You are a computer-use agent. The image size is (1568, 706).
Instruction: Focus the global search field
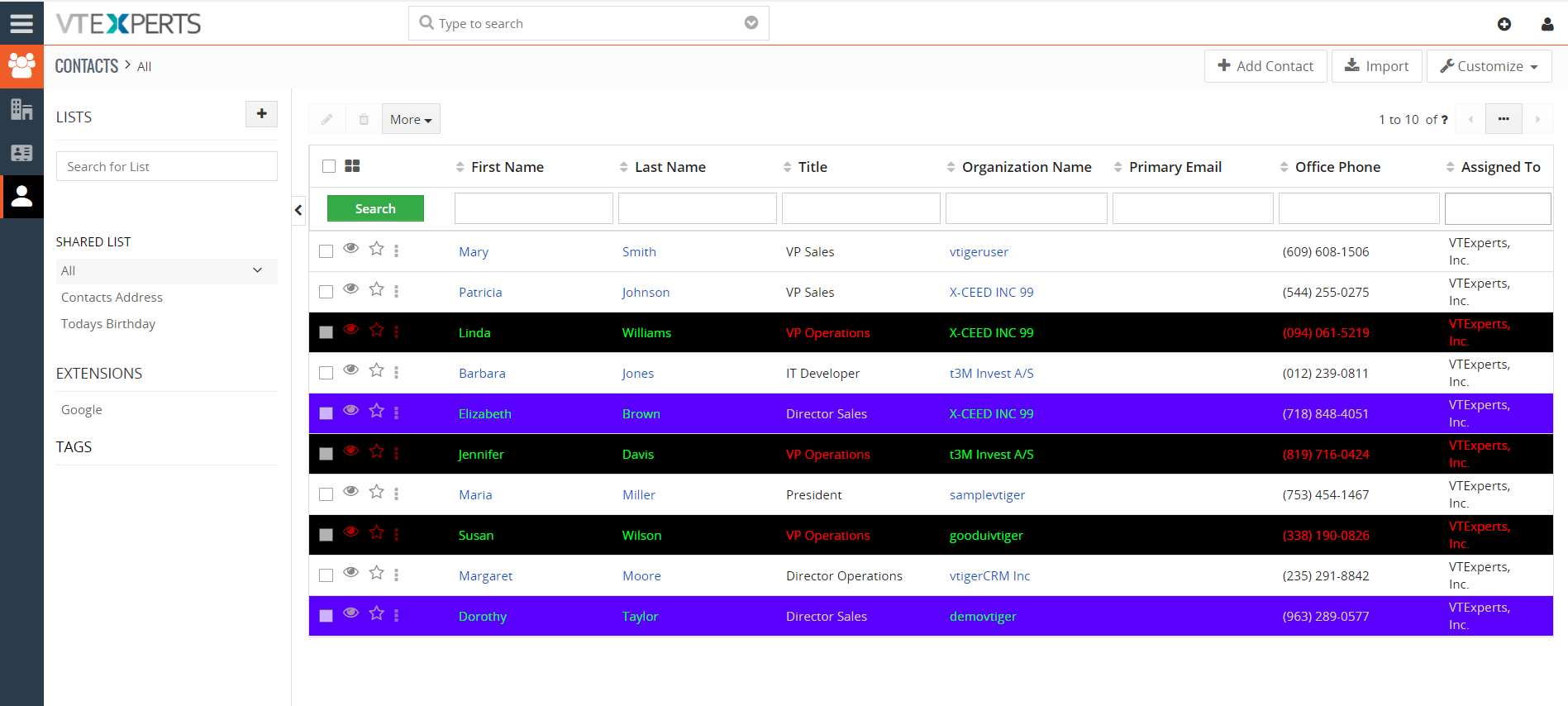pos(589,23)
